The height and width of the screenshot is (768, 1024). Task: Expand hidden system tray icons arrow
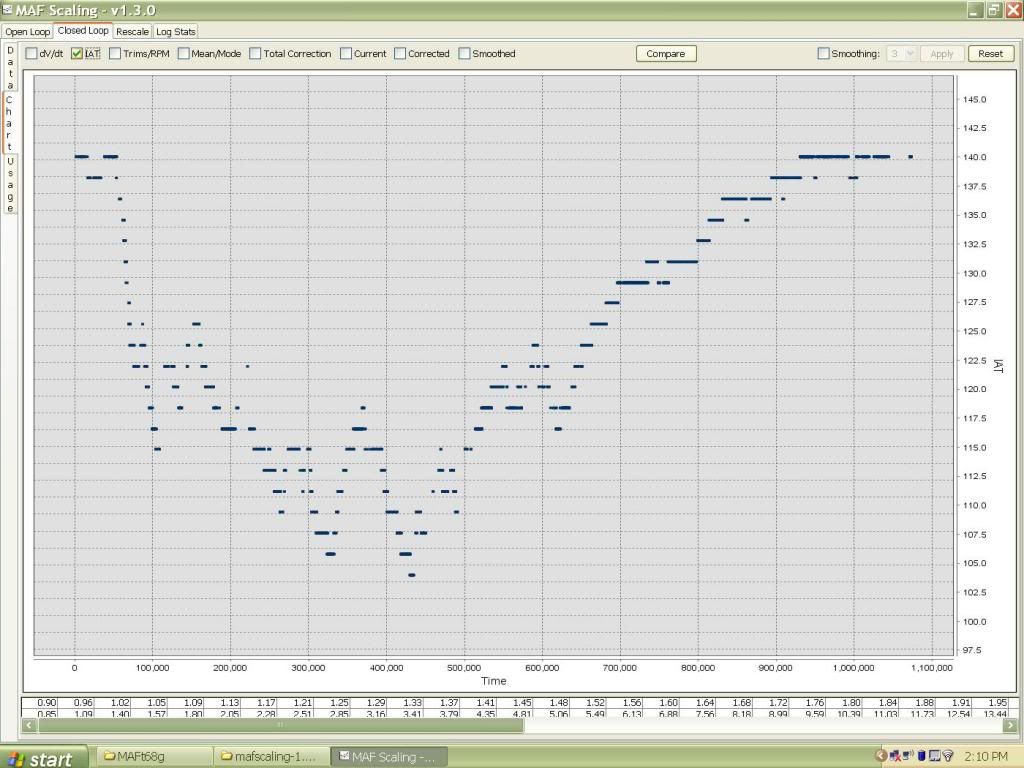tap(881, 756)
